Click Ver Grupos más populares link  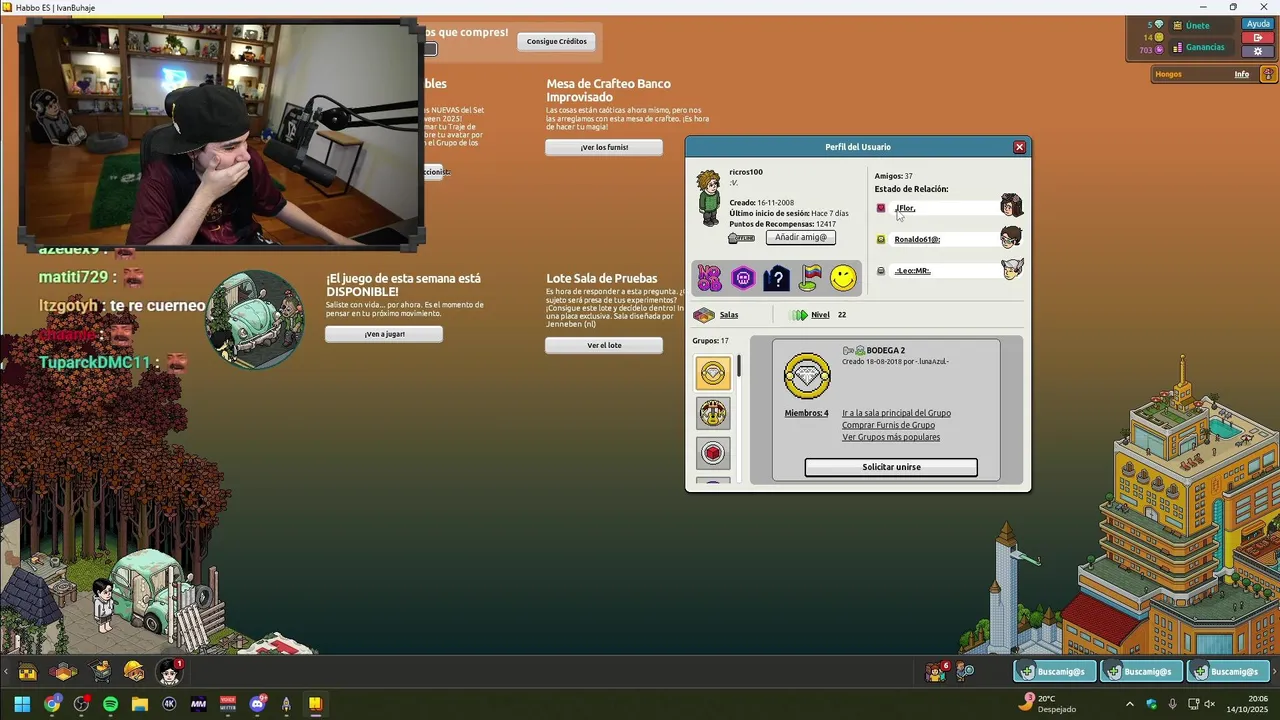pyautogui.click(x=891, y=437)
